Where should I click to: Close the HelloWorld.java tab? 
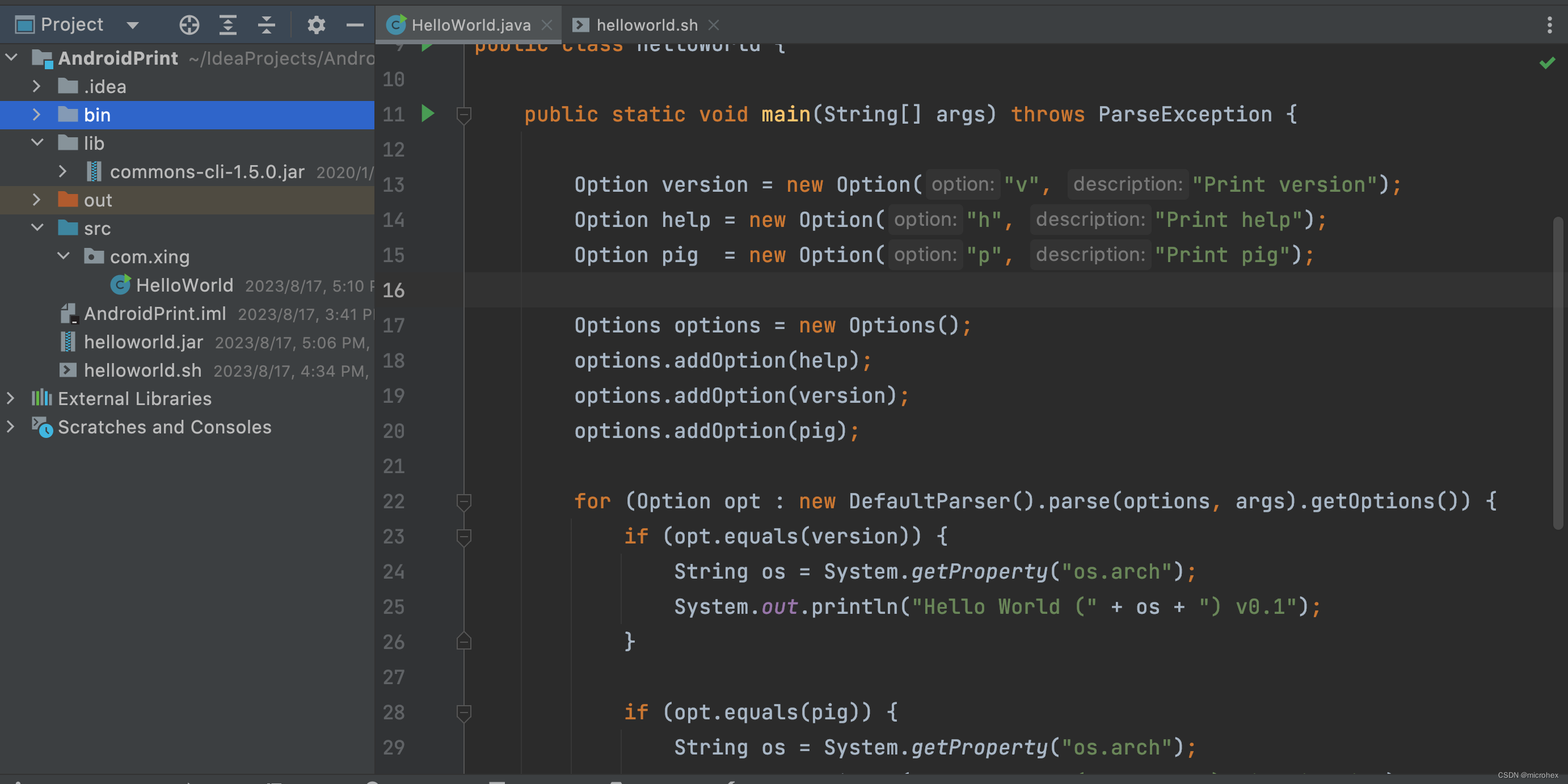coord(547,25)
